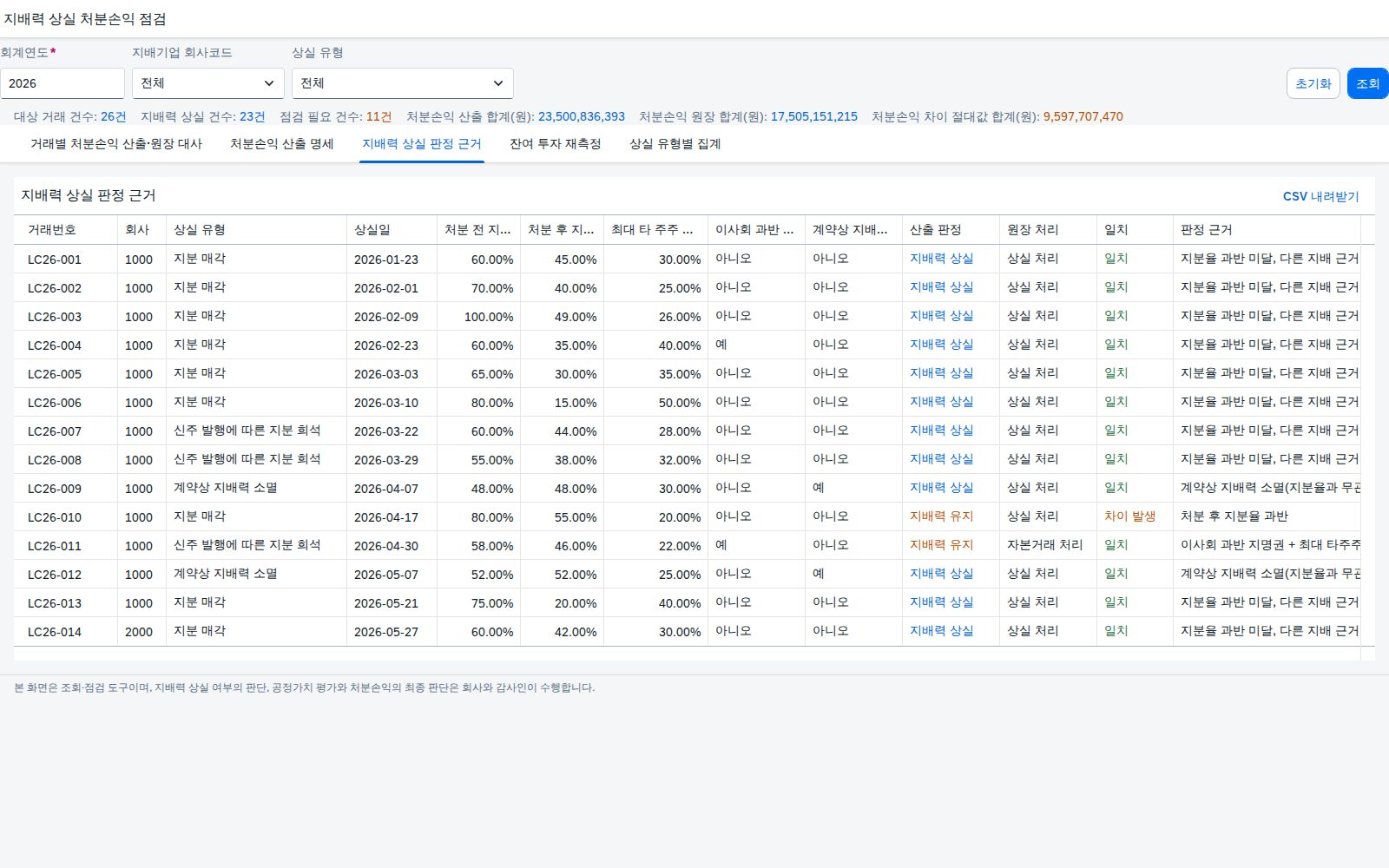Click date 2026-04-07 in LC26-009 row

pos(386,489)
